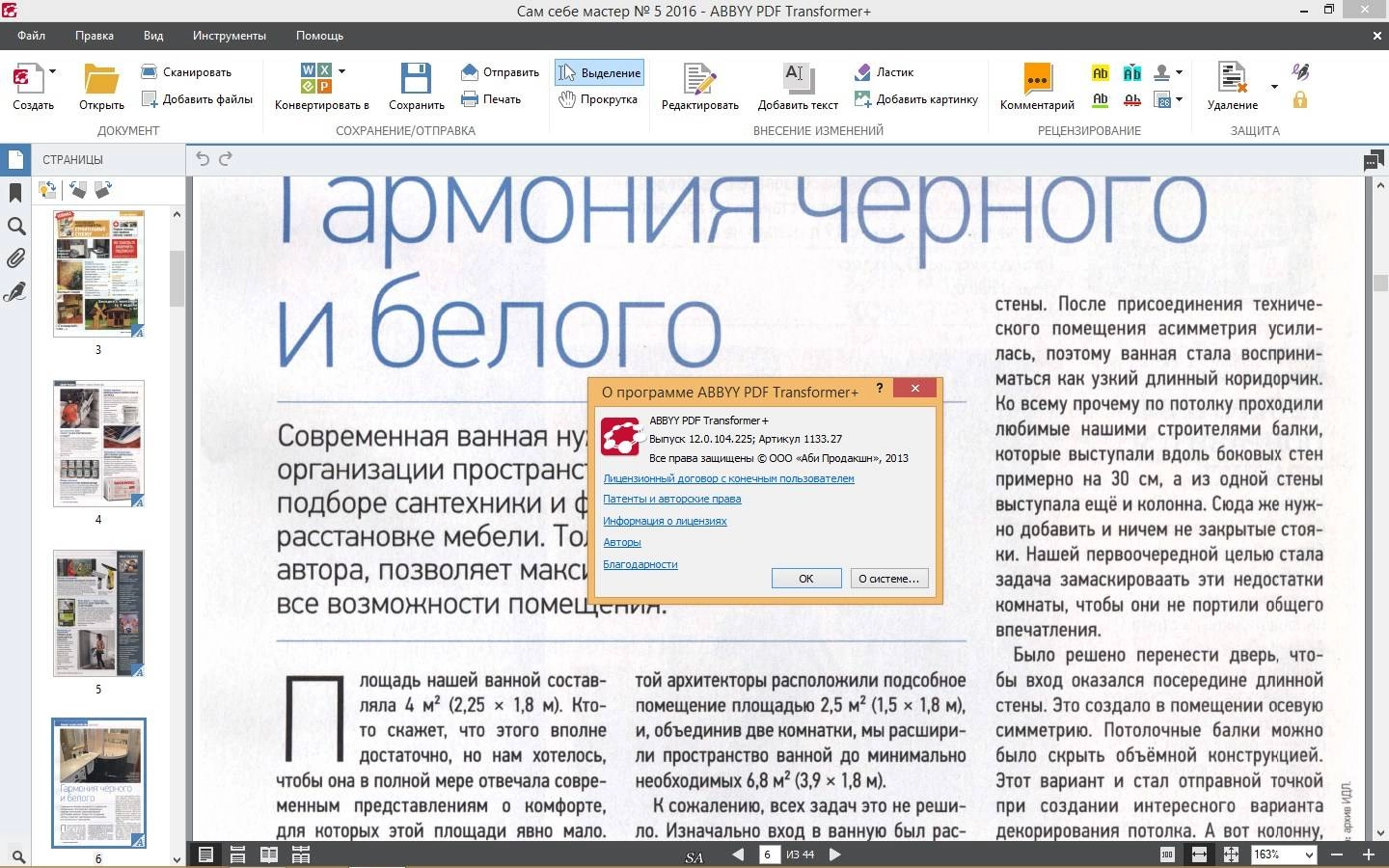This screenshot has width=1389, height=868.
Task: Click the recognize page icon in Pages panel
Action: (47, 190)
